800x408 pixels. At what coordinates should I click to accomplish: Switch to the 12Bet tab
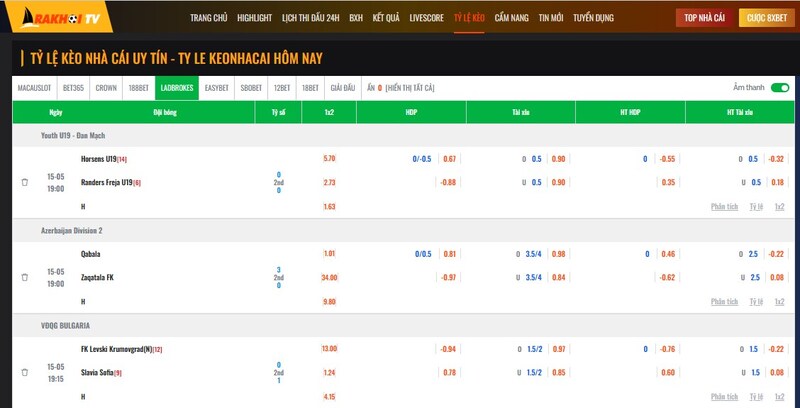point(282,88)
